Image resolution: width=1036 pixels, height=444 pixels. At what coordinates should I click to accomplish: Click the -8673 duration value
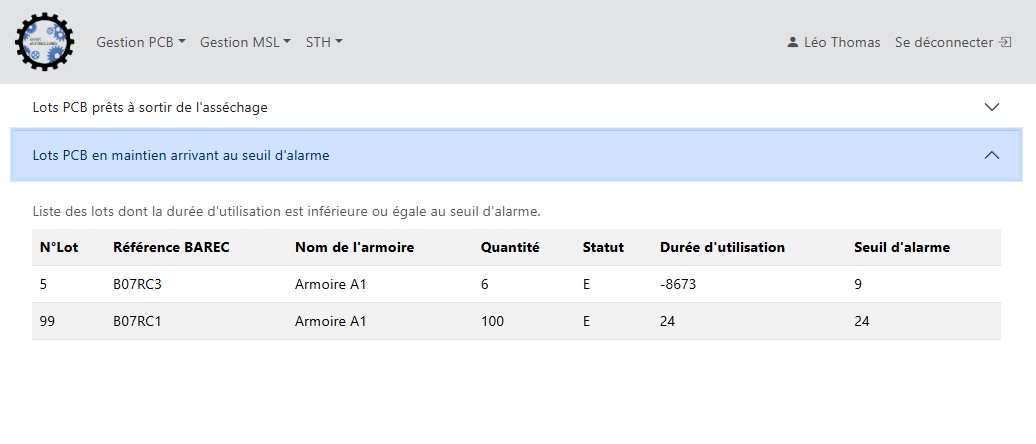pyautogui.click(x=677, y=284)
